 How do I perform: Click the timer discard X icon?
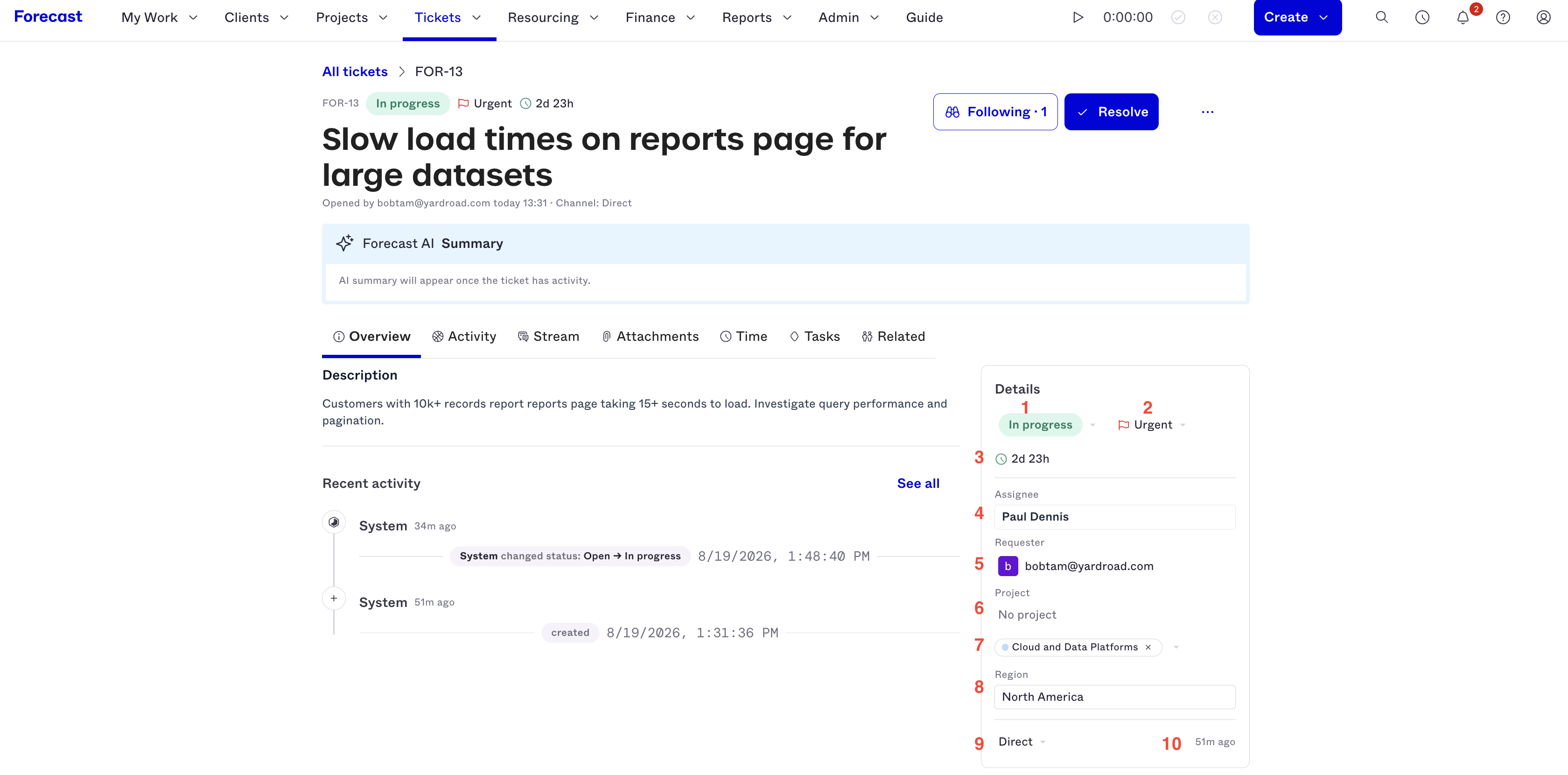1215,17
